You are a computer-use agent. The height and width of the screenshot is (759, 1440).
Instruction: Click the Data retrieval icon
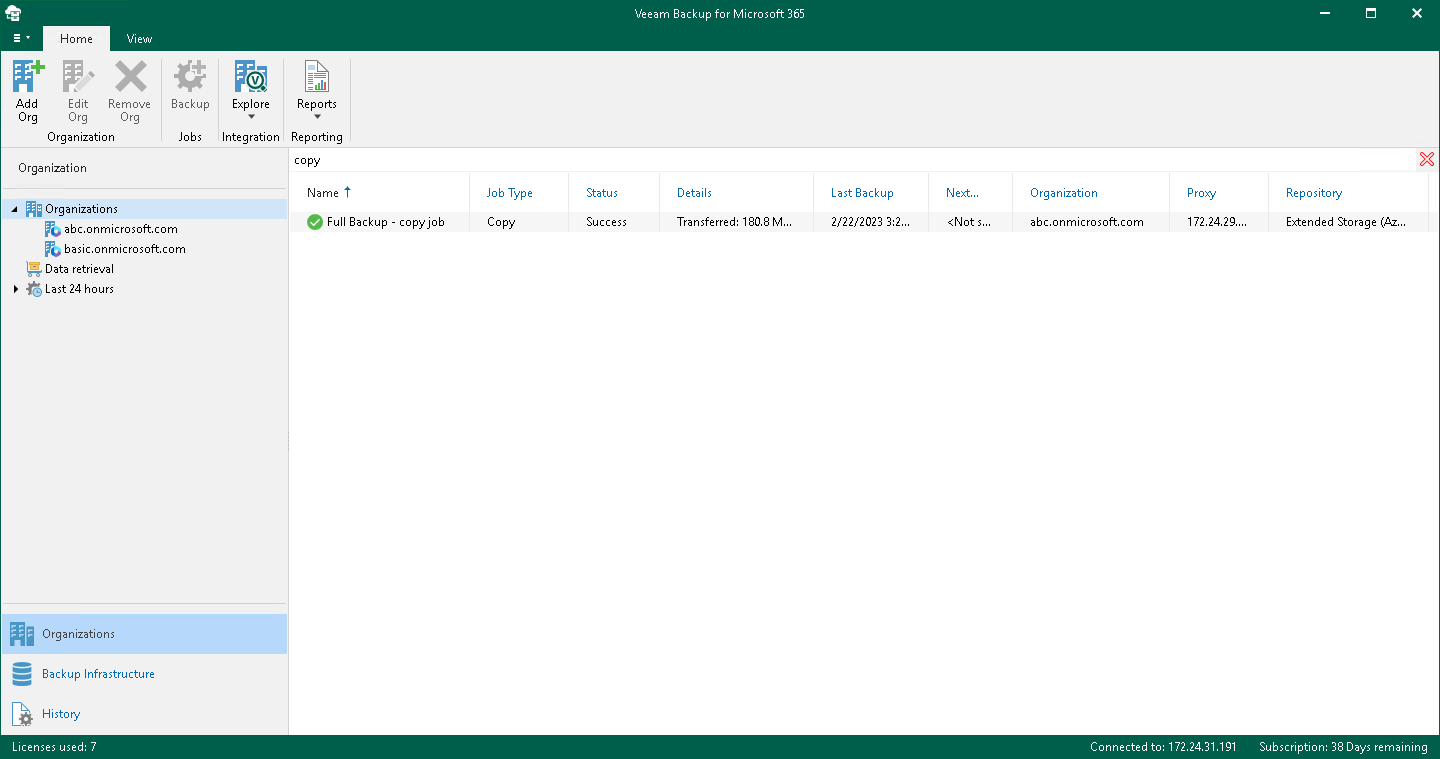click(x=33, y=269)
